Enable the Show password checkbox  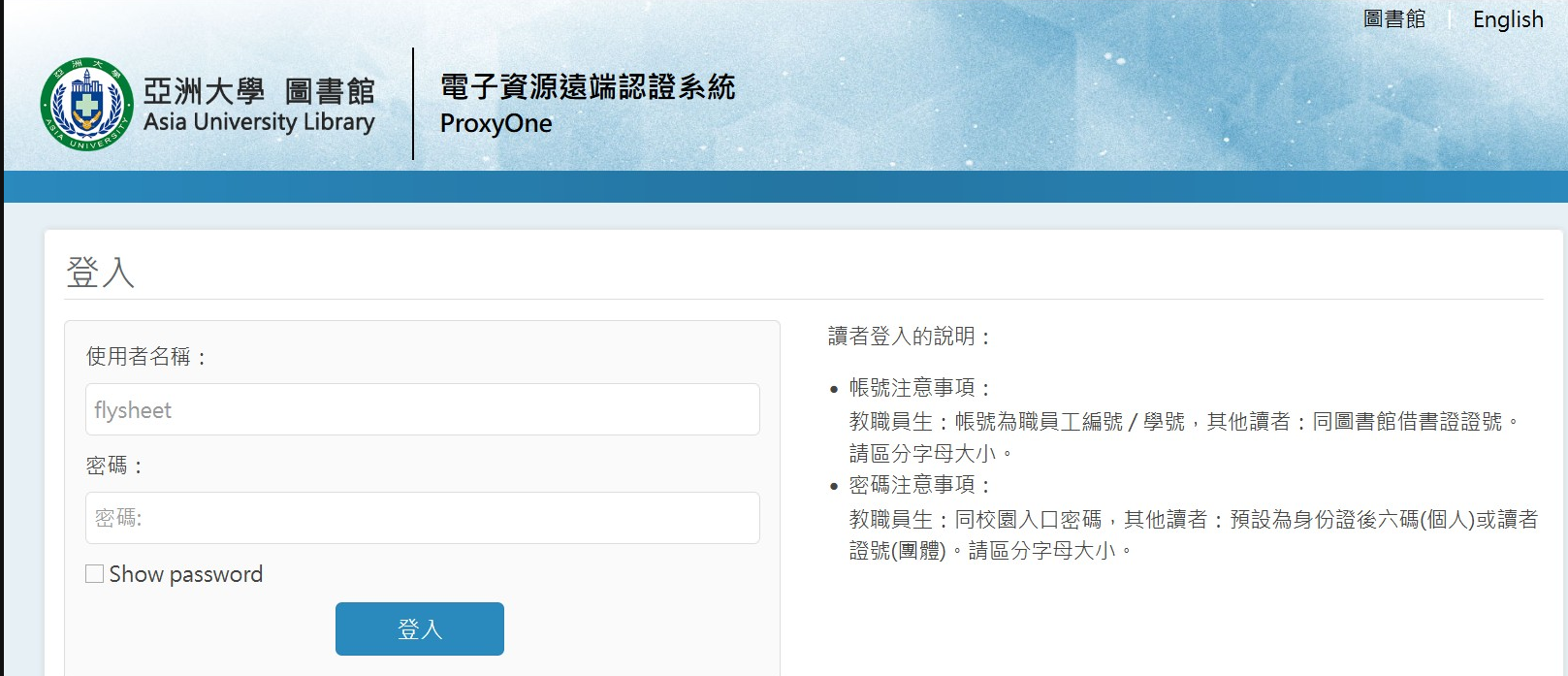click(95, 574)
